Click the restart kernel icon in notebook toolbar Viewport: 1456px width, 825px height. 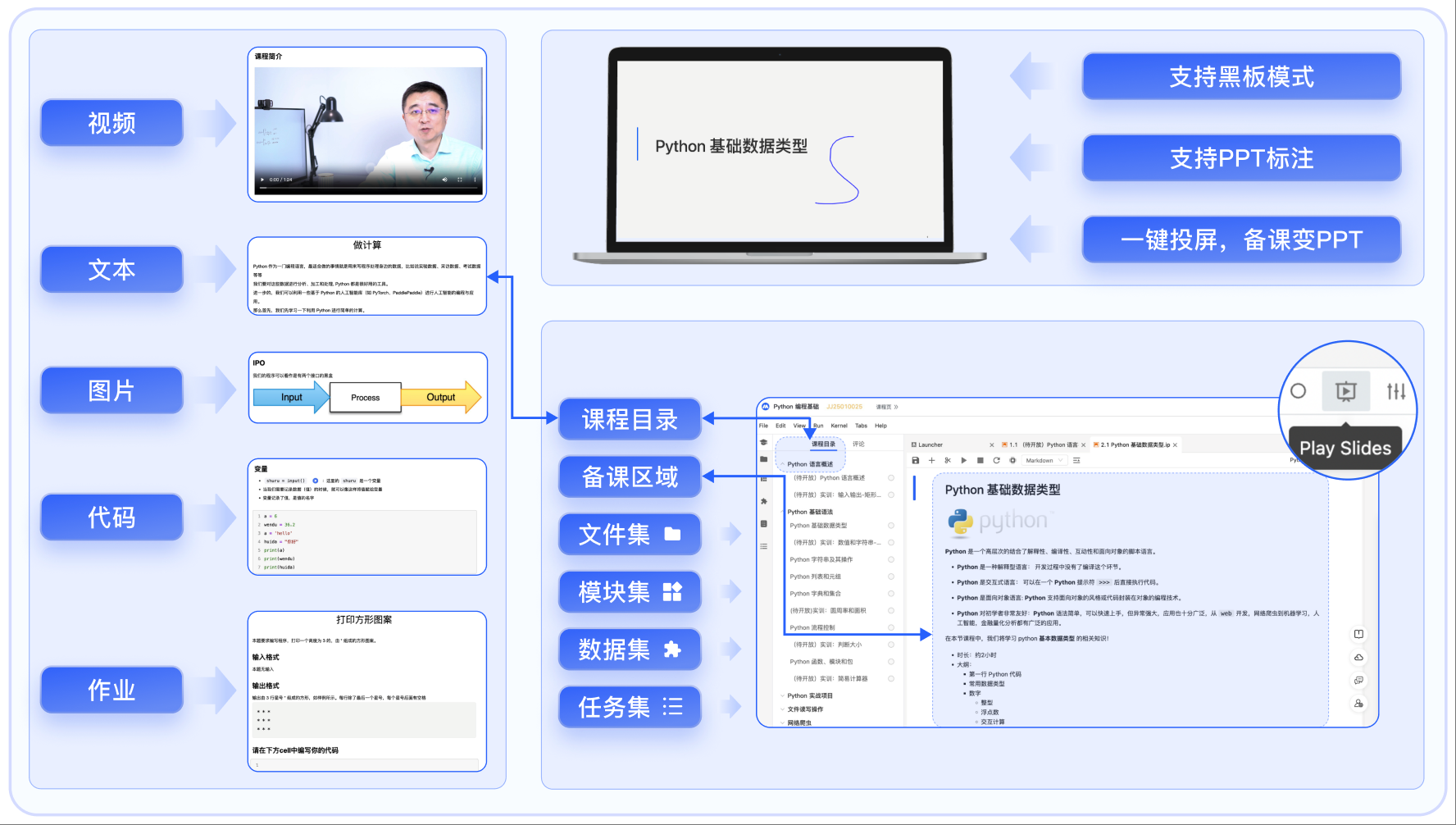[996, 461]
